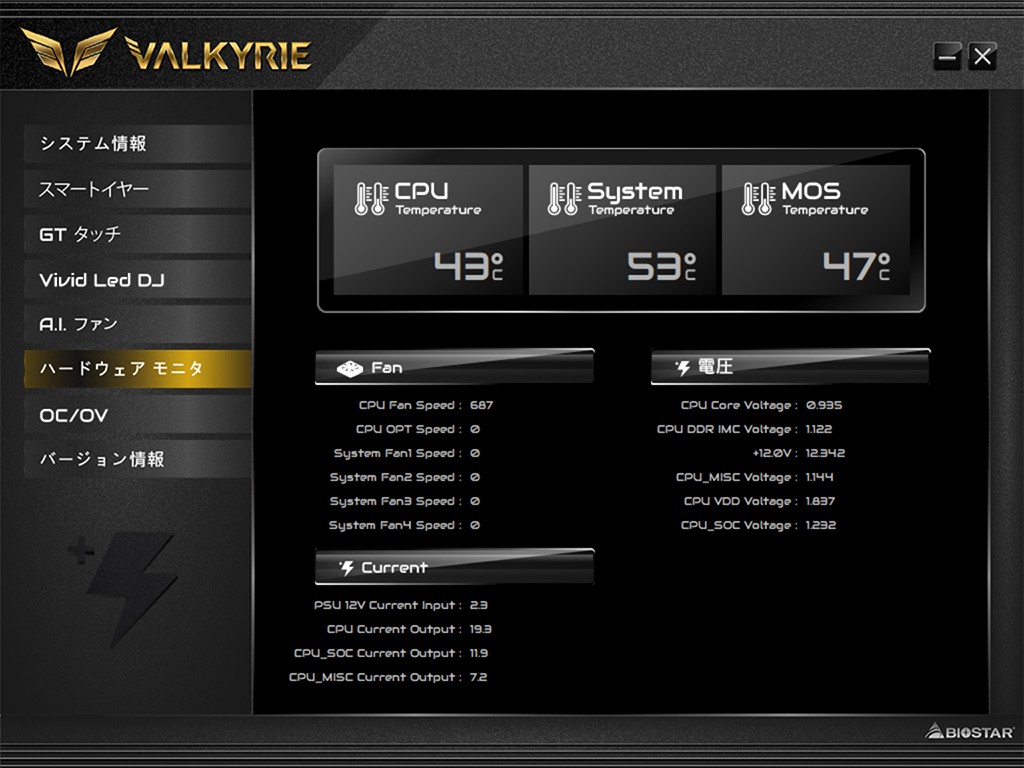Click the MOS temperature 47°C reading
The image size is (1024, 768).
pyautogui.click(x=856, y=266)
